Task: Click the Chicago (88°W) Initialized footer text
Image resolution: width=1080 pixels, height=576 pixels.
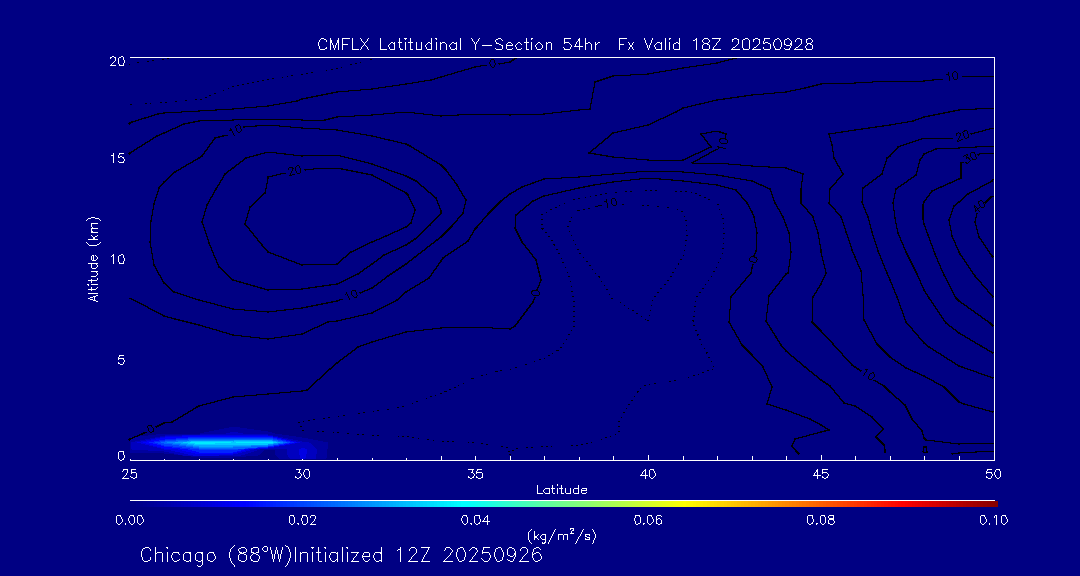Action: pyautogui.click(x=341, y=555)
